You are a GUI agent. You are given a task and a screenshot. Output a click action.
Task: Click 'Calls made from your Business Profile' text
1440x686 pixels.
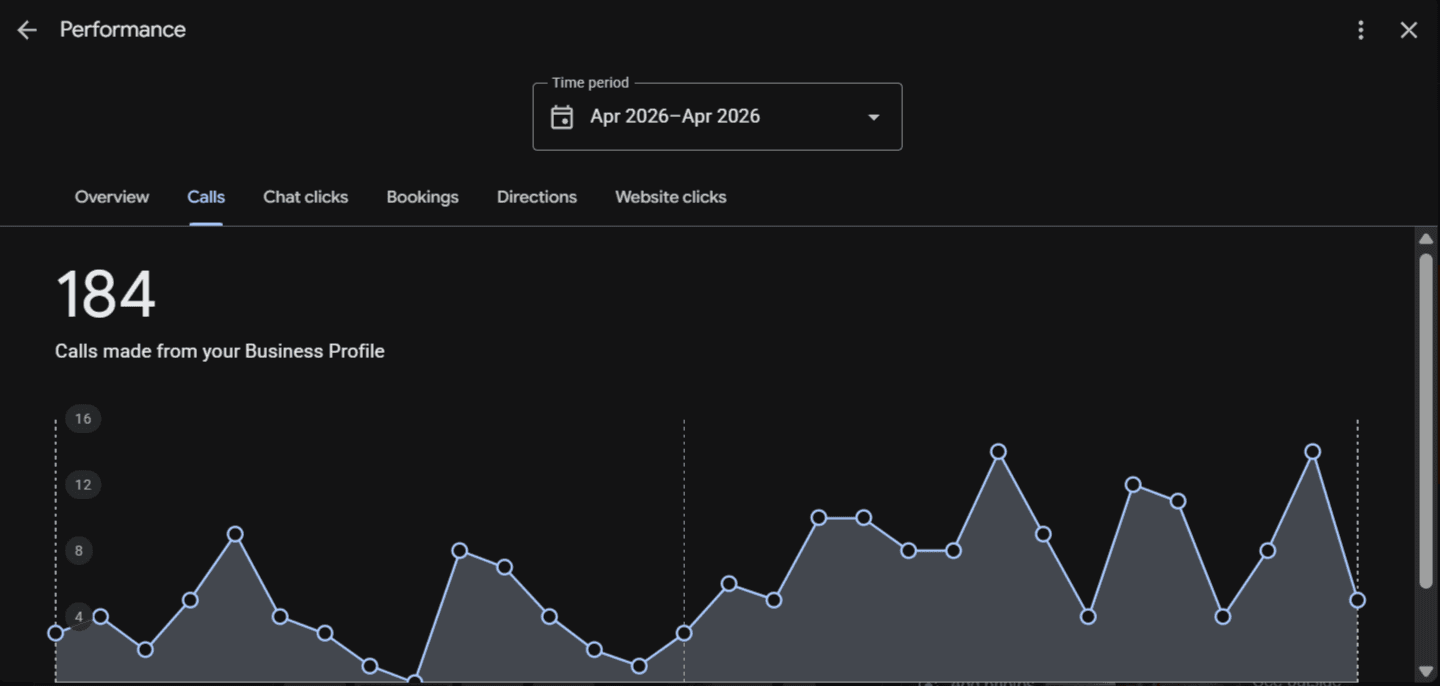click(x=220, y=351)
